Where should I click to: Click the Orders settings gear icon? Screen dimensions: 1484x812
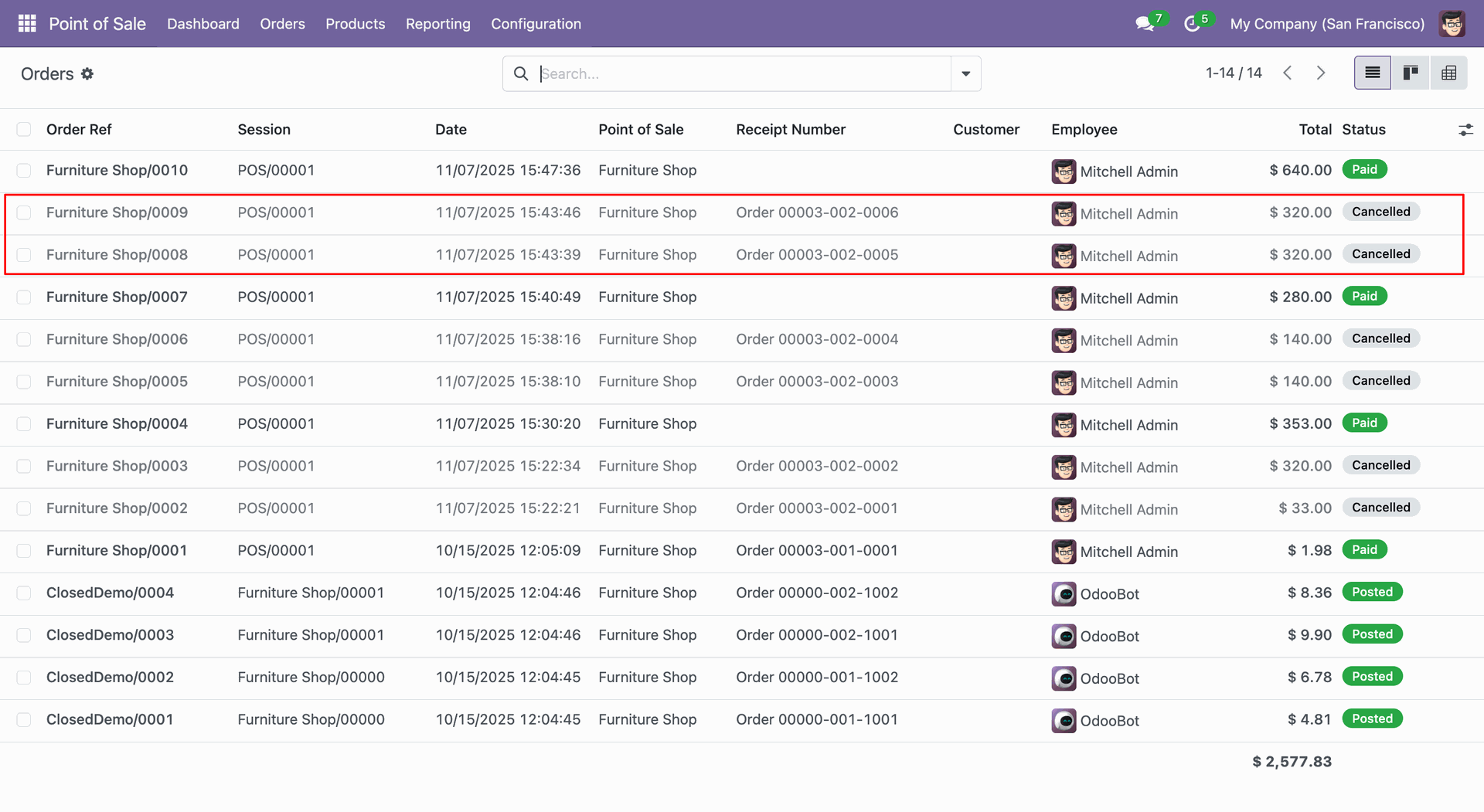click(x=87, y=73)
